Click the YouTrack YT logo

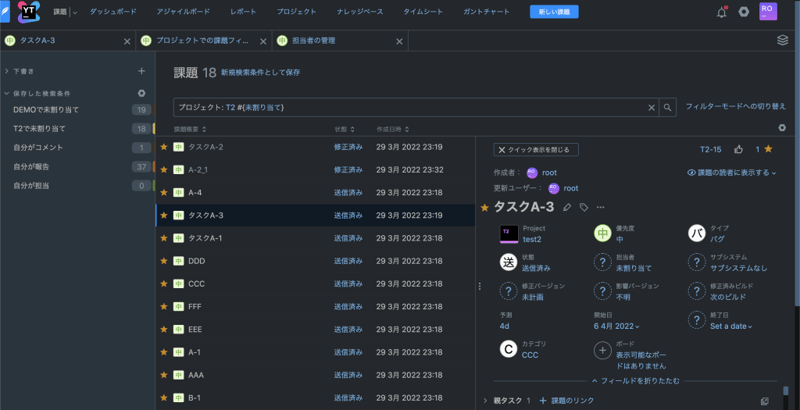[29, 12]
